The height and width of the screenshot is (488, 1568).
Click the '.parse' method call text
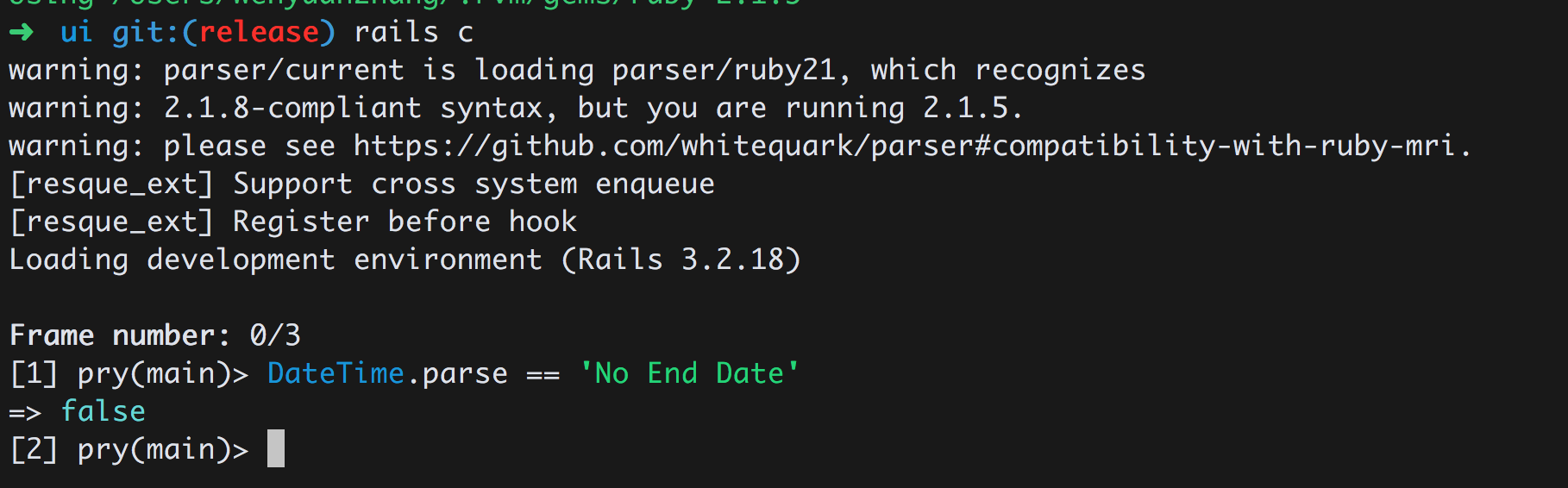tap(457, 373)
